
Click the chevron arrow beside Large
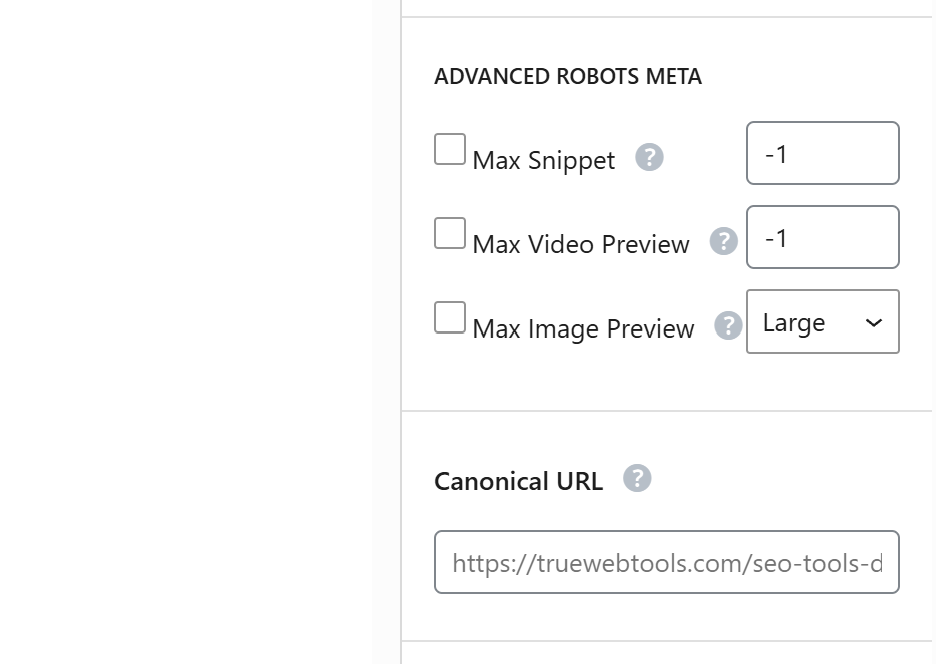point(874,323)
